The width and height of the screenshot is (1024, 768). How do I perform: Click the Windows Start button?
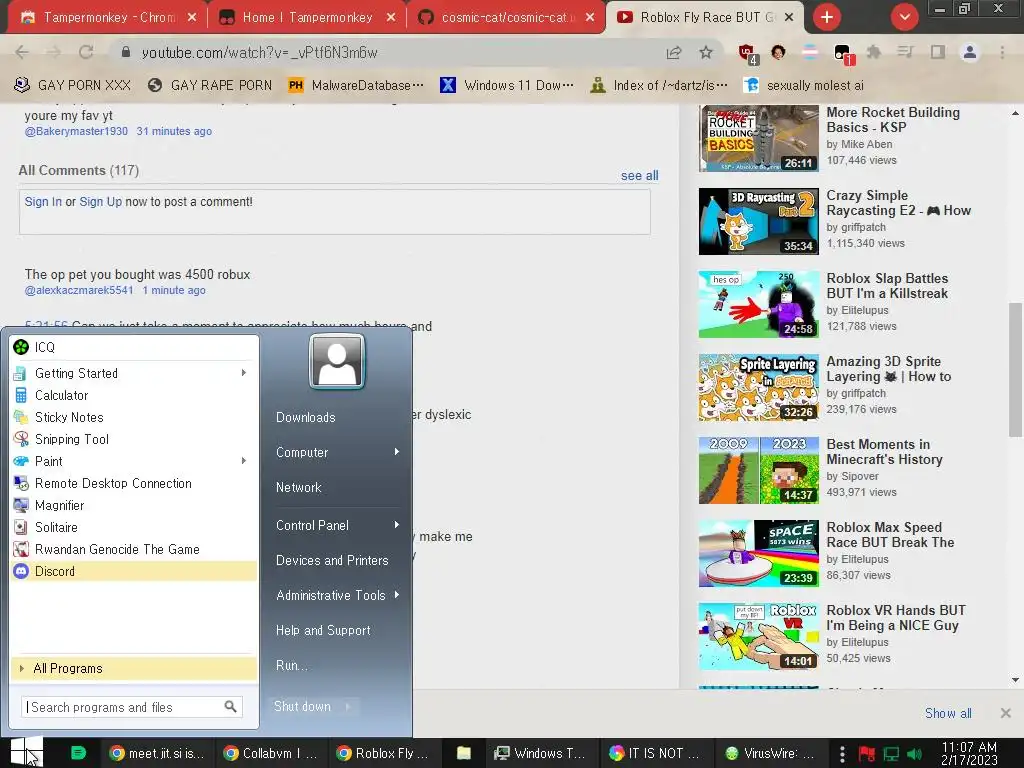pyautogui.click(x=26, y=752)
